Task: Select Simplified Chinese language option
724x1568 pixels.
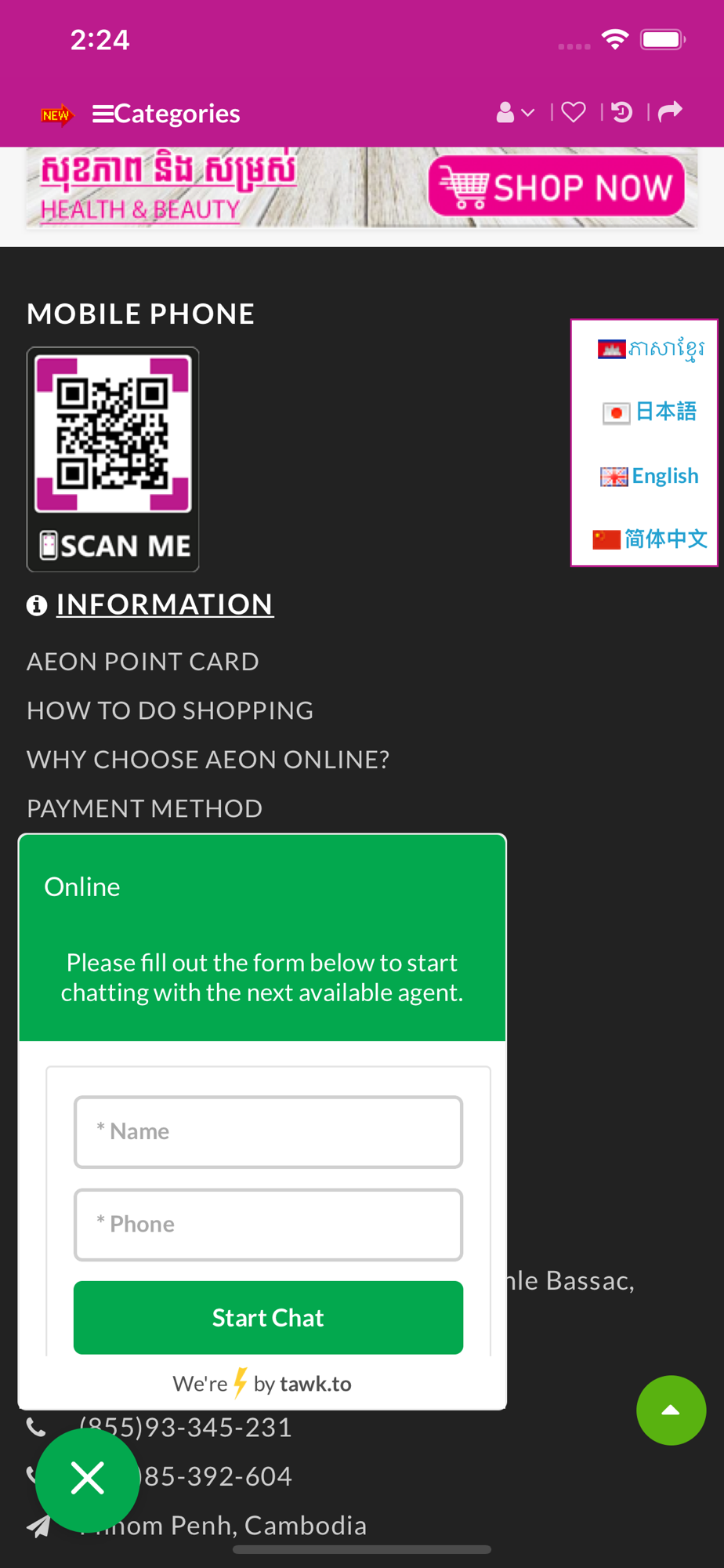Action: point(650,539)
